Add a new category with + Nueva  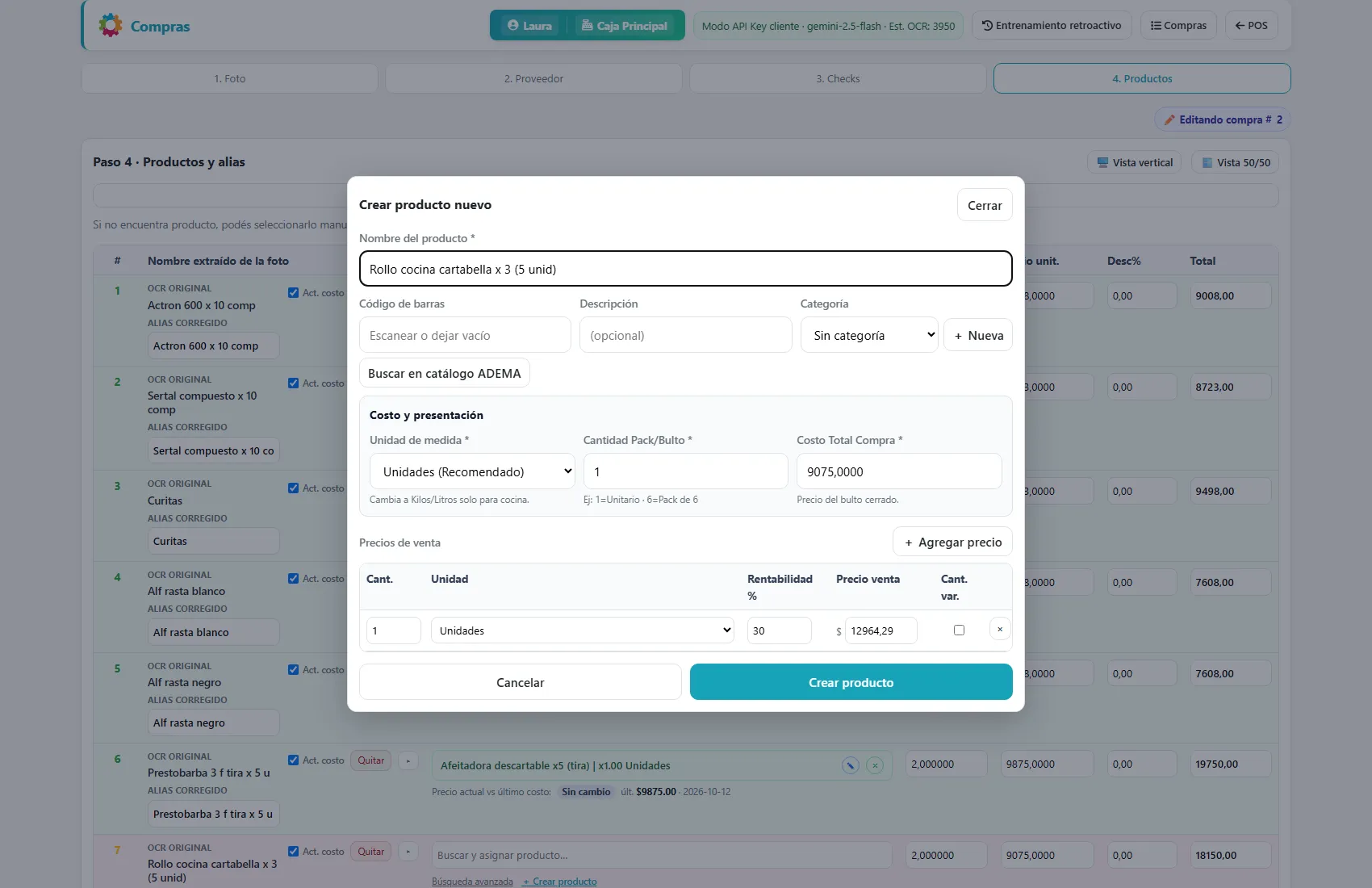(978, 335)
